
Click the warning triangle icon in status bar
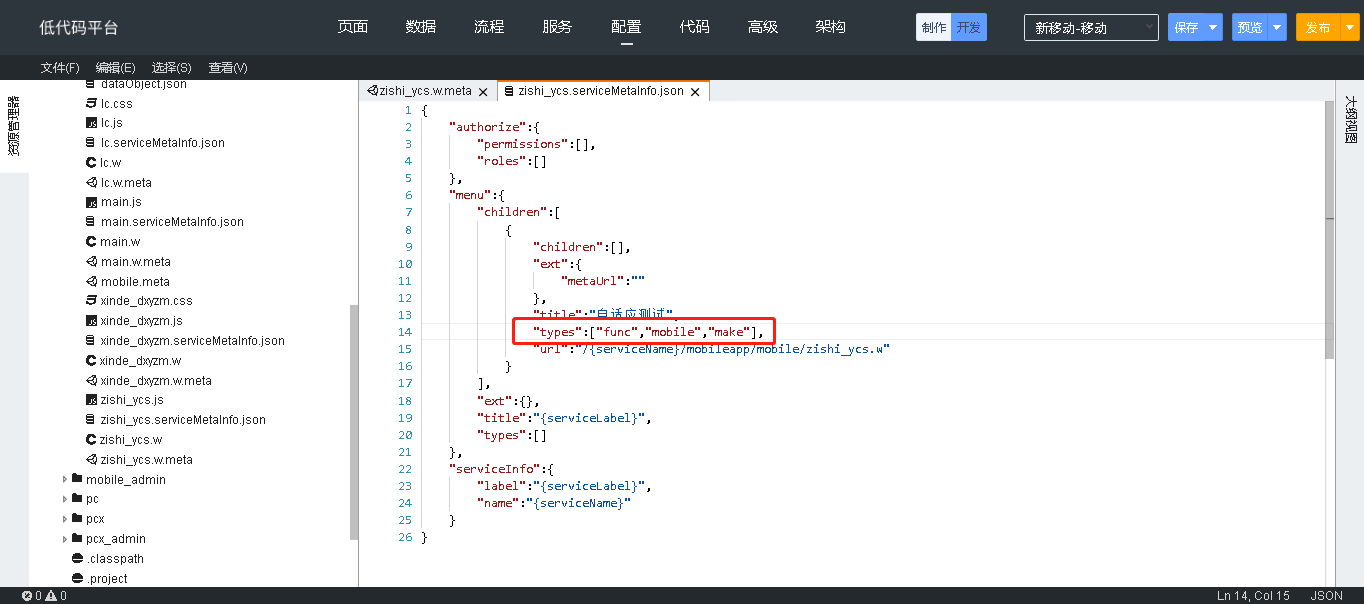coord(51,596)
